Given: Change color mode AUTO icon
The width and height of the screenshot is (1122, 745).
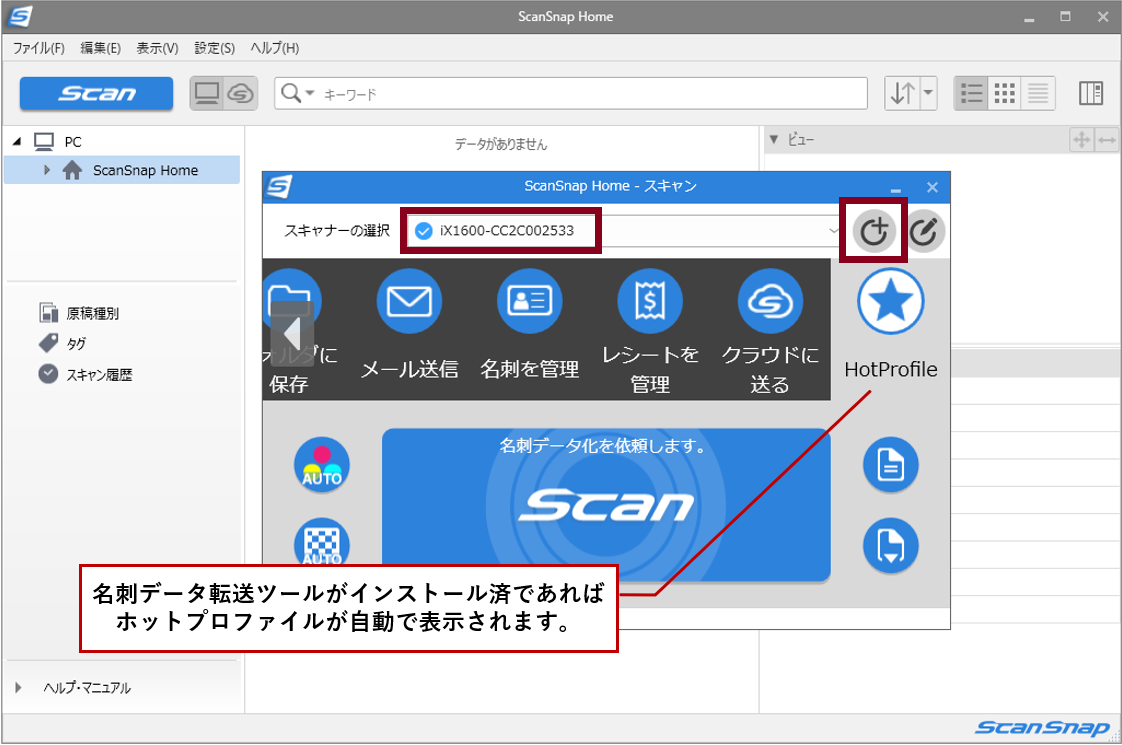Looking at the screenshot, I should 322,465.
